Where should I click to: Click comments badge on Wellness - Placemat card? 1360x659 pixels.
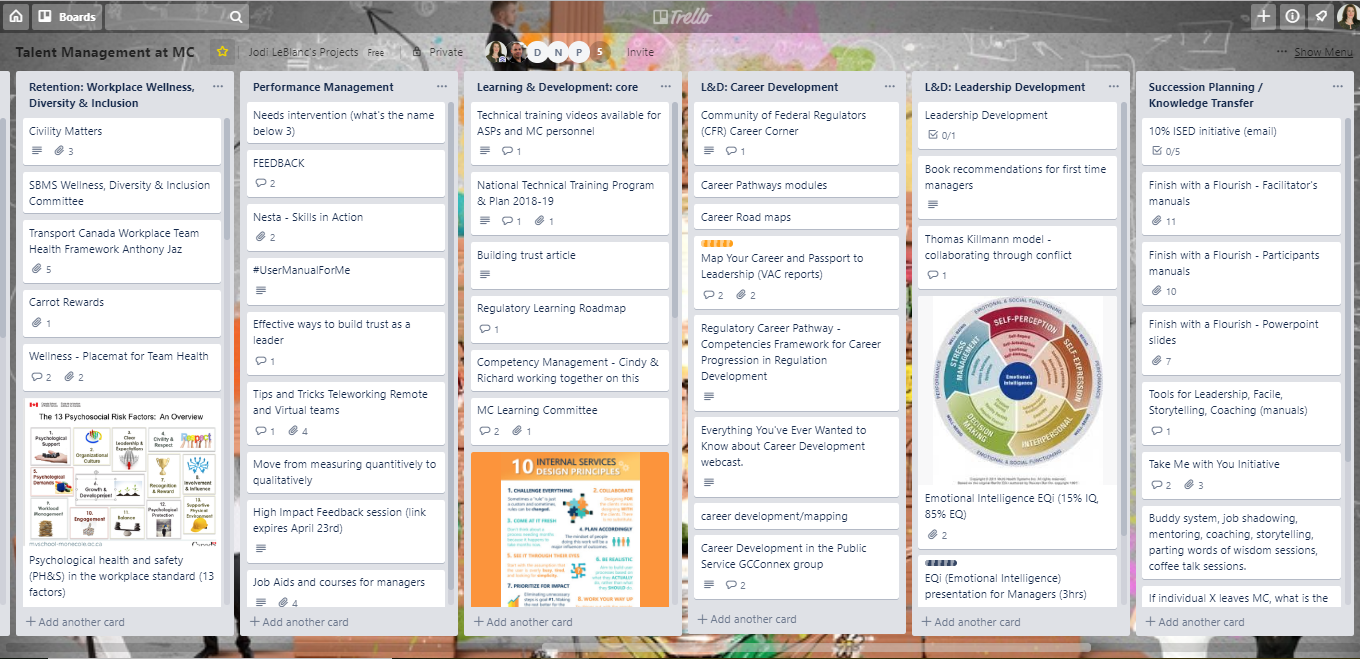pos(41,377)
